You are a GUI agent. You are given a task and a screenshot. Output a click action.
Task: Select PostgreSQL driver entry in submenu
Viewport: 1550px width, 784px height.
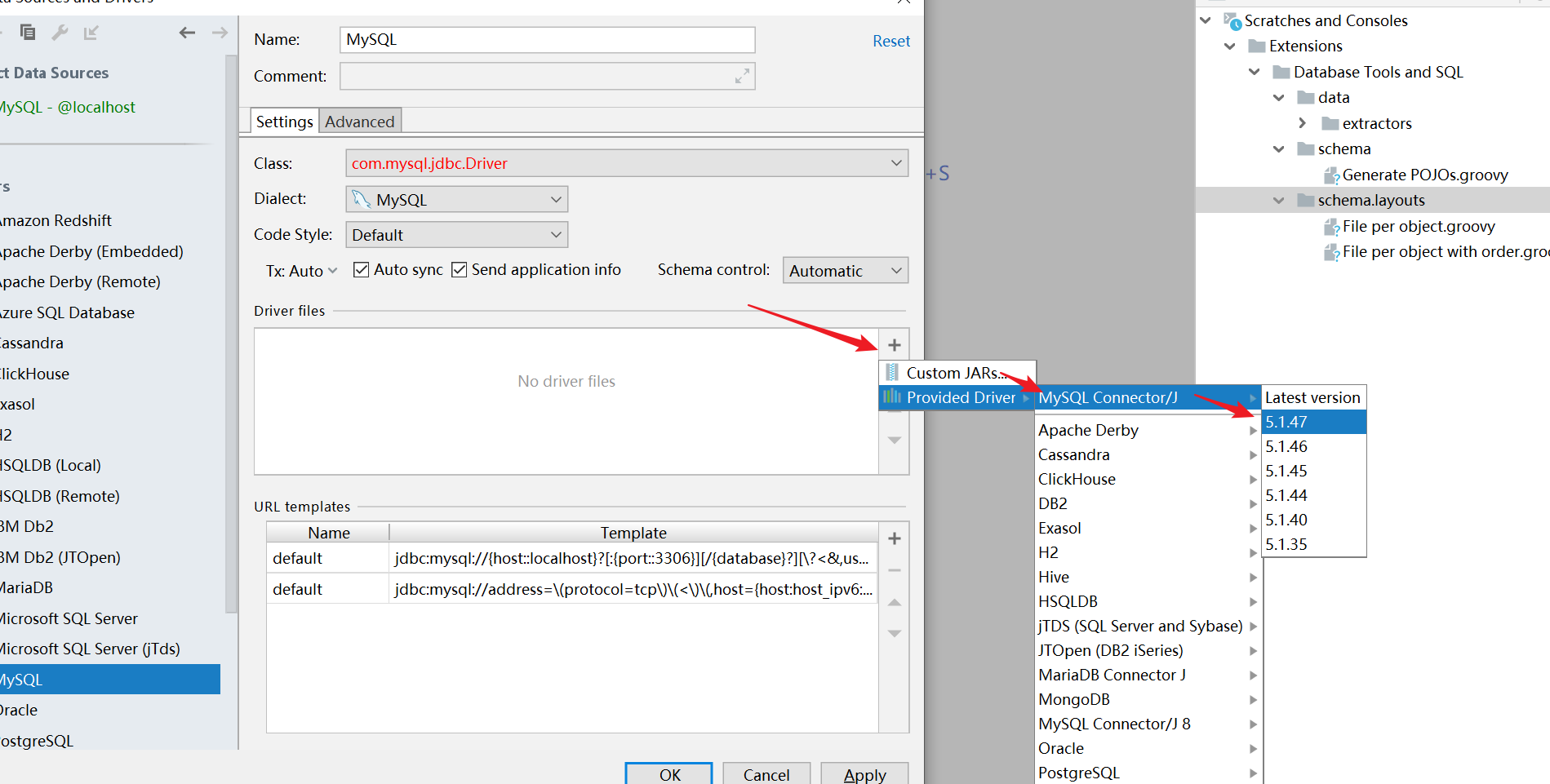(x=1148, y=773)
